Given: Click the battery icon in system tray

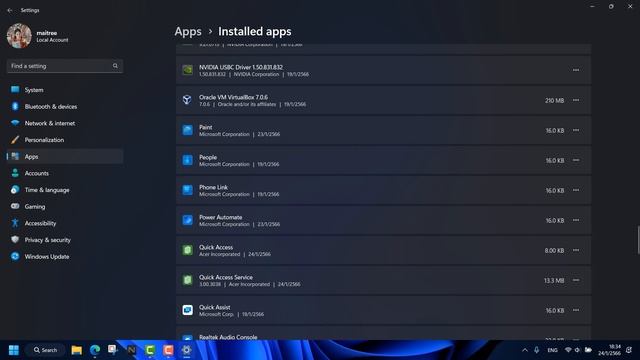Looking at the screenshot, I should pyautogui.click(x=588, y=350).
